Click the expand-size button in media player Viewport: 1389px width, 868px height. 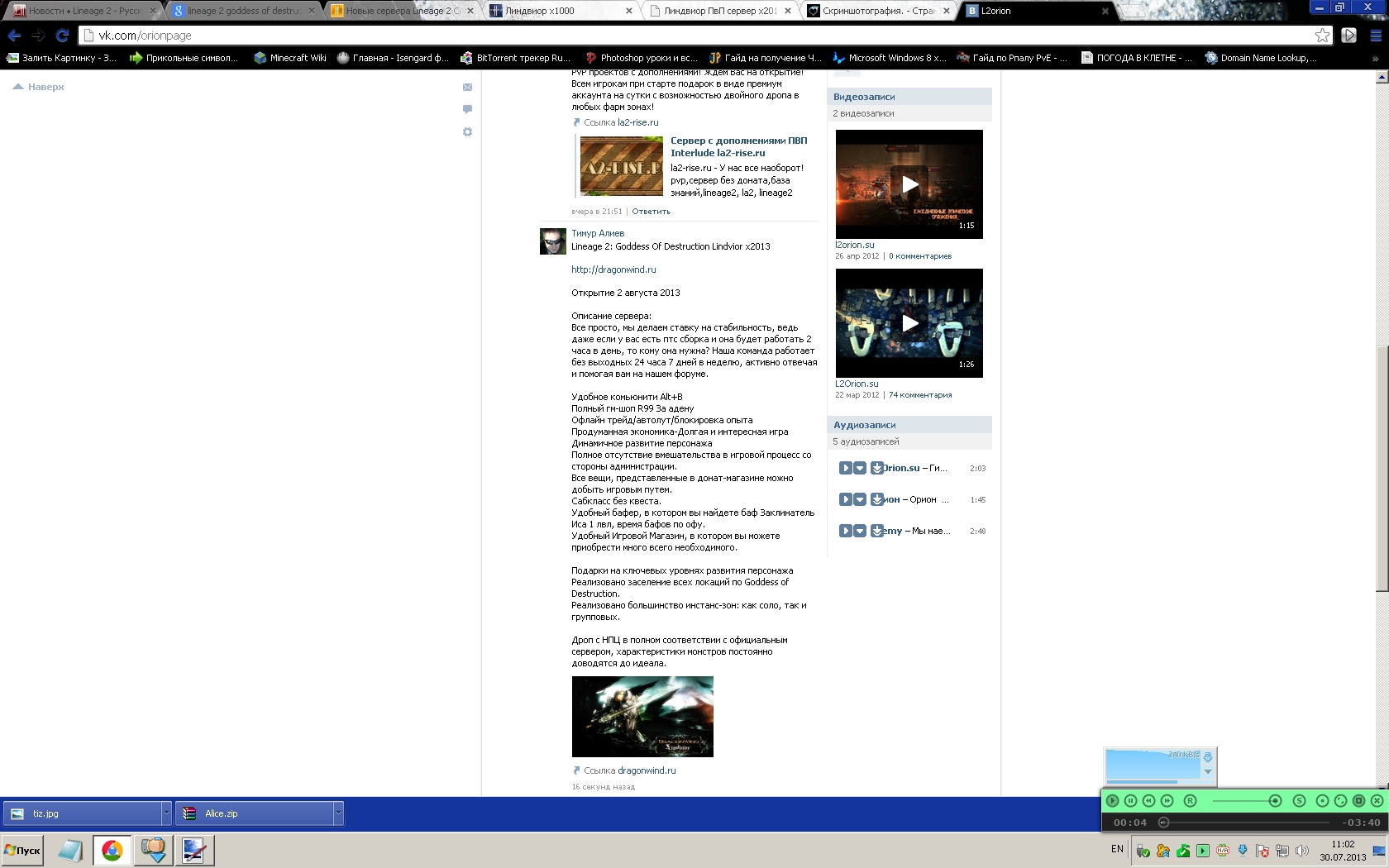click(x=1340, y=800)
